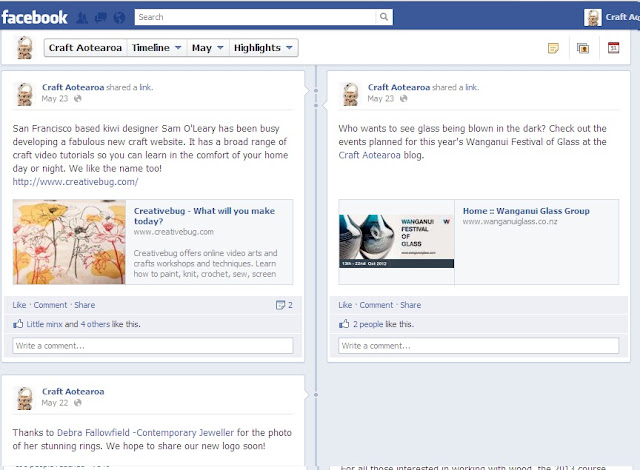The image size is (640, 470).
Task: Click Craft Aotearoa name in header
Action: (x=622, y=17)
